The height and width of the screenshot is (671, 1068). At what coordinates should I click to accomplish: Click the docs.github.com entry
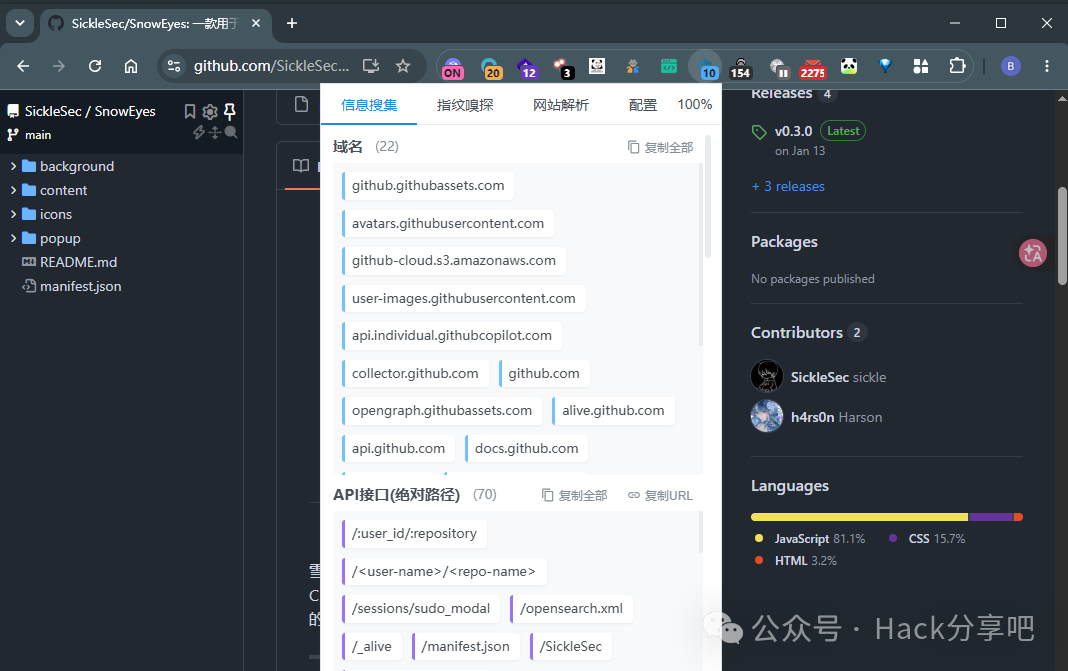(526, 448)
